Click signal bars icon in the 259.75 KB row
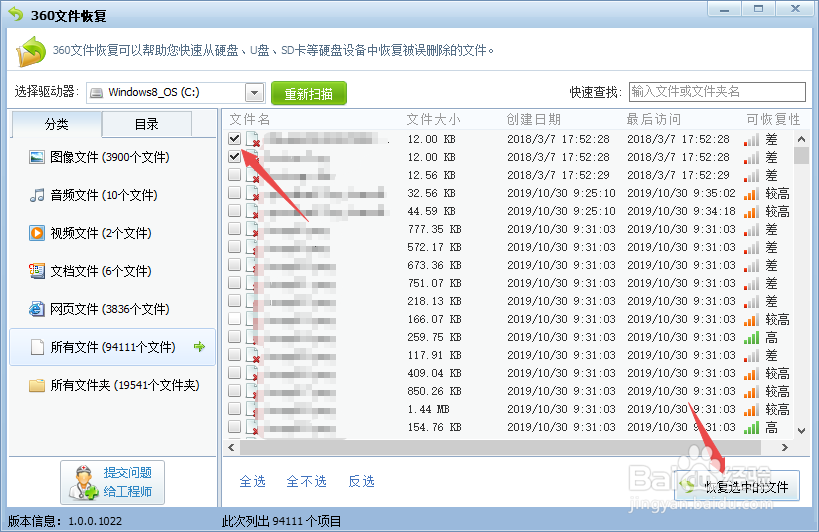The height and width of the screenshot is (532, 819). [x=751, y=338]
